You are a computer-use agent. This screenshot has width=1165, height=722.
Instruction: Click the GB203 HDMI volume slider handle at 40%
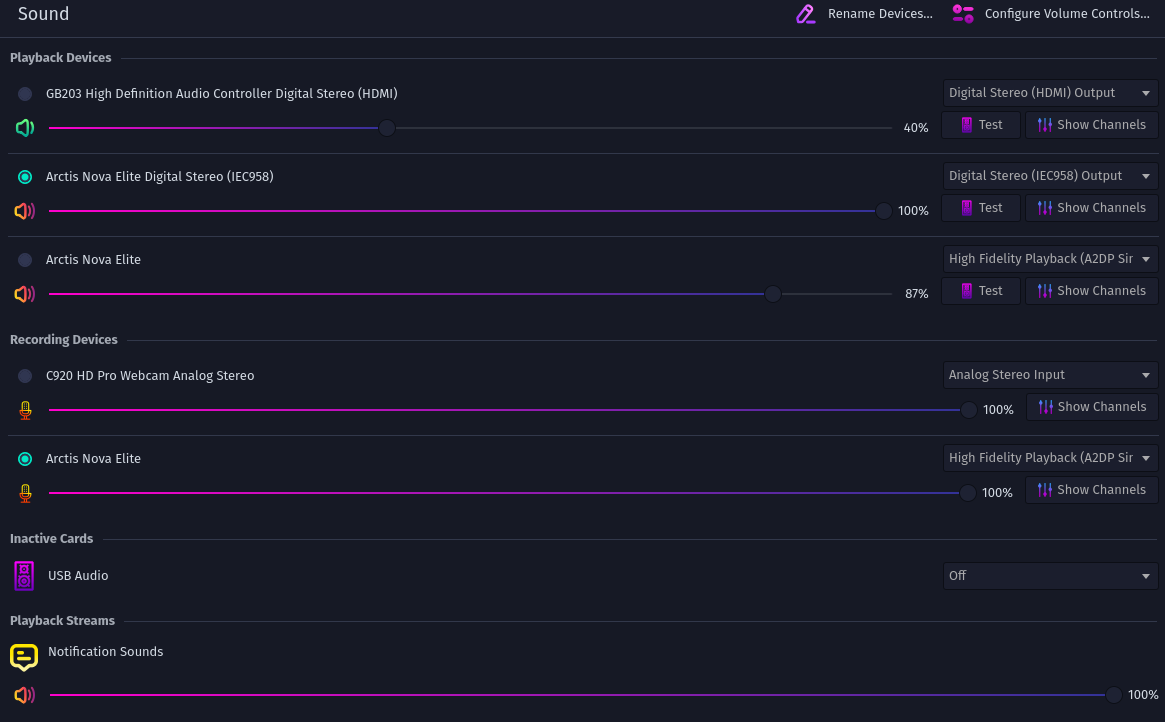tap(387, 128)
